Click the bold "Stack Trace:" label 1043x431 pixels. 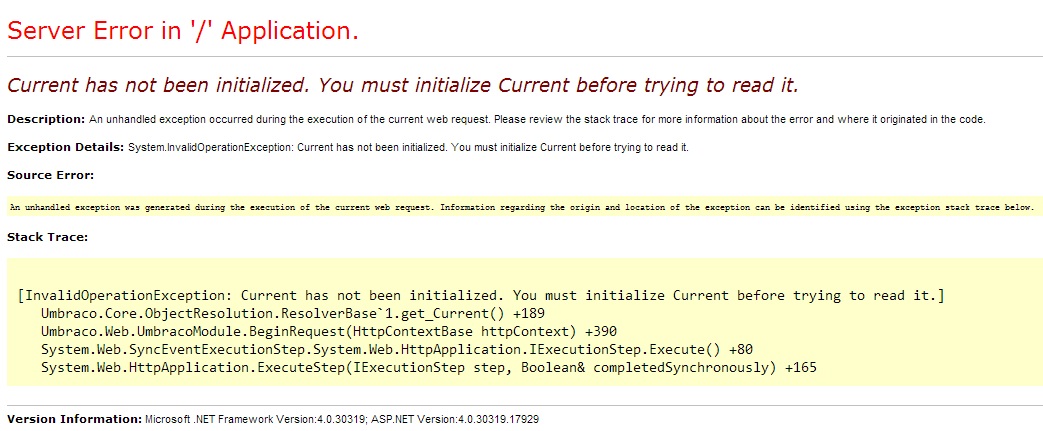pyautogui.click(x=48, y=237)
